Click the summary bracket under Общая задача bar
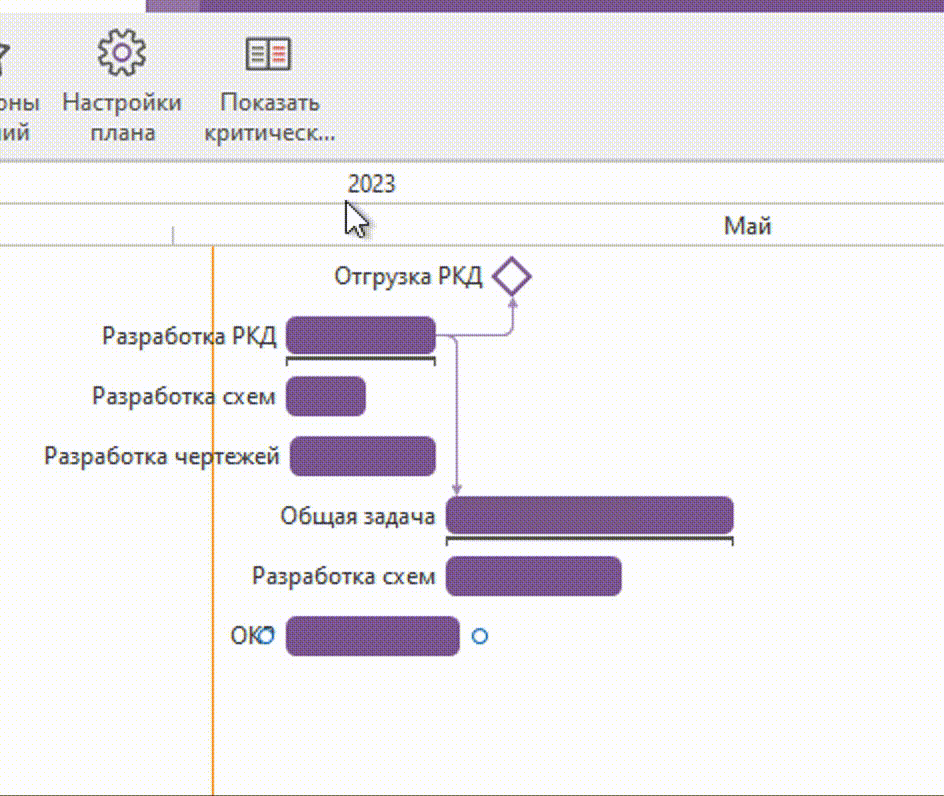 click(x=589, y=539)
